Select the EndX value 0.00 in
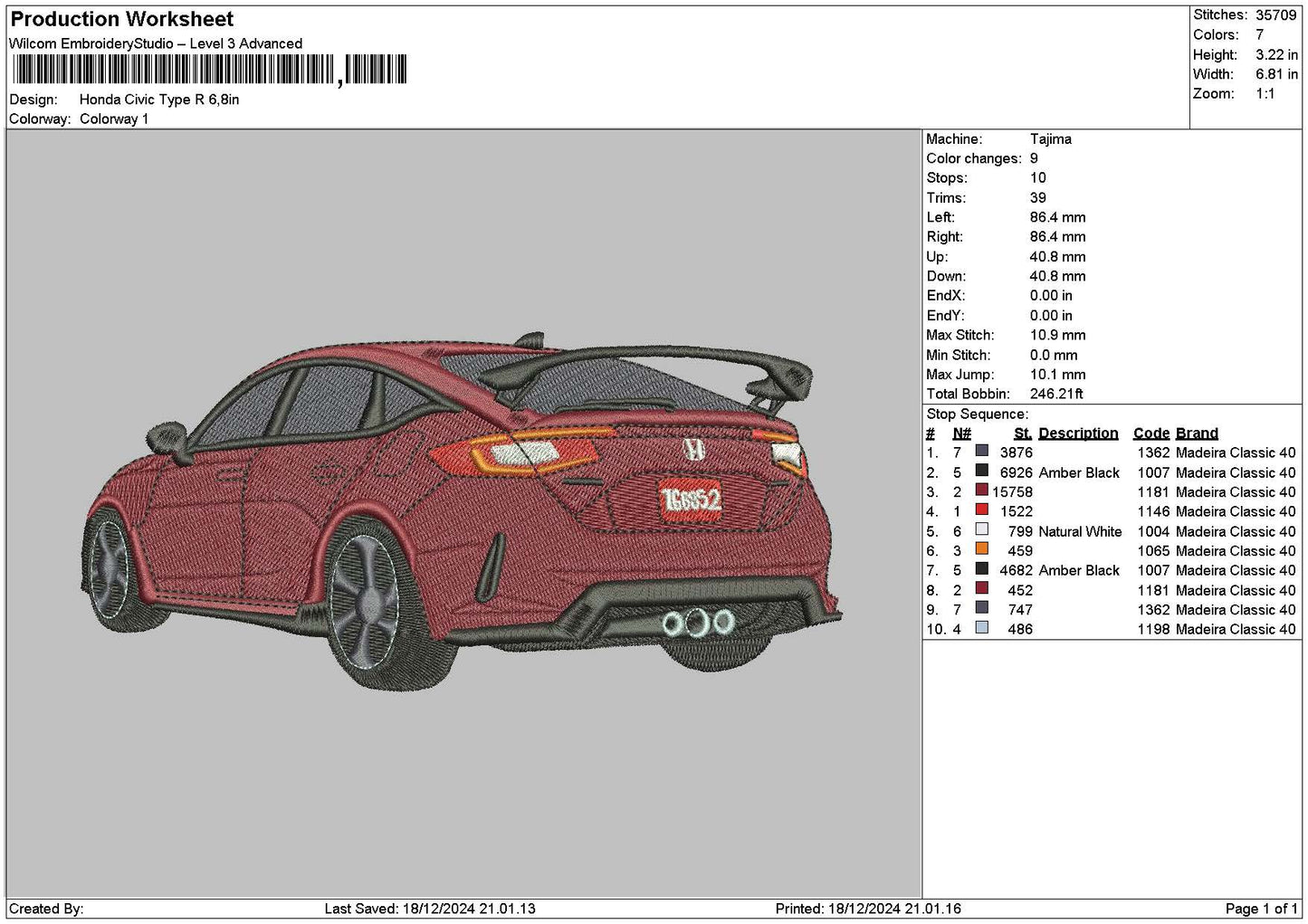 (1051, 296)
